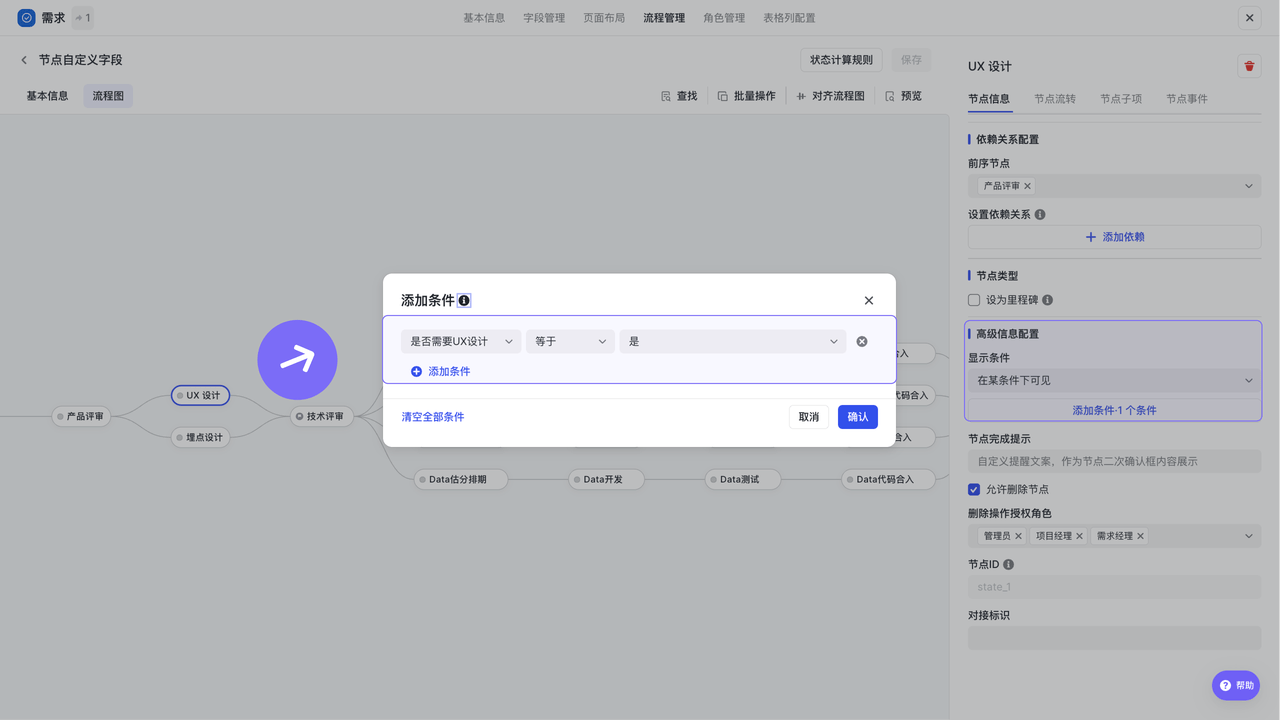Viewport: 1280px width, 720px height.
Task: Expand the 等于 operator dropdown
Action: tap(570, 341)
